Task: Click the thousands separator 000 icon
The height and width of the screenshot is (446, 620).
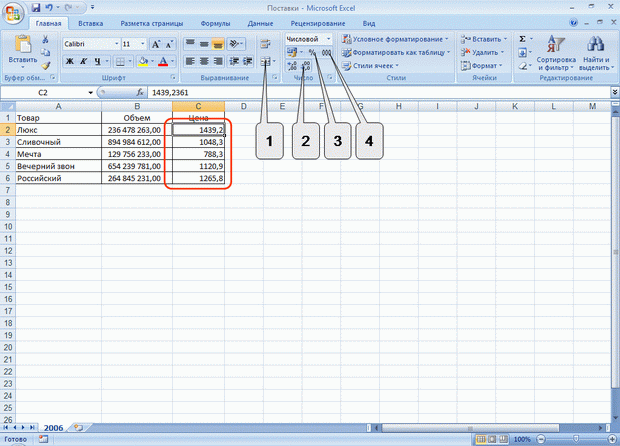Action: click(x=326, y=52)
